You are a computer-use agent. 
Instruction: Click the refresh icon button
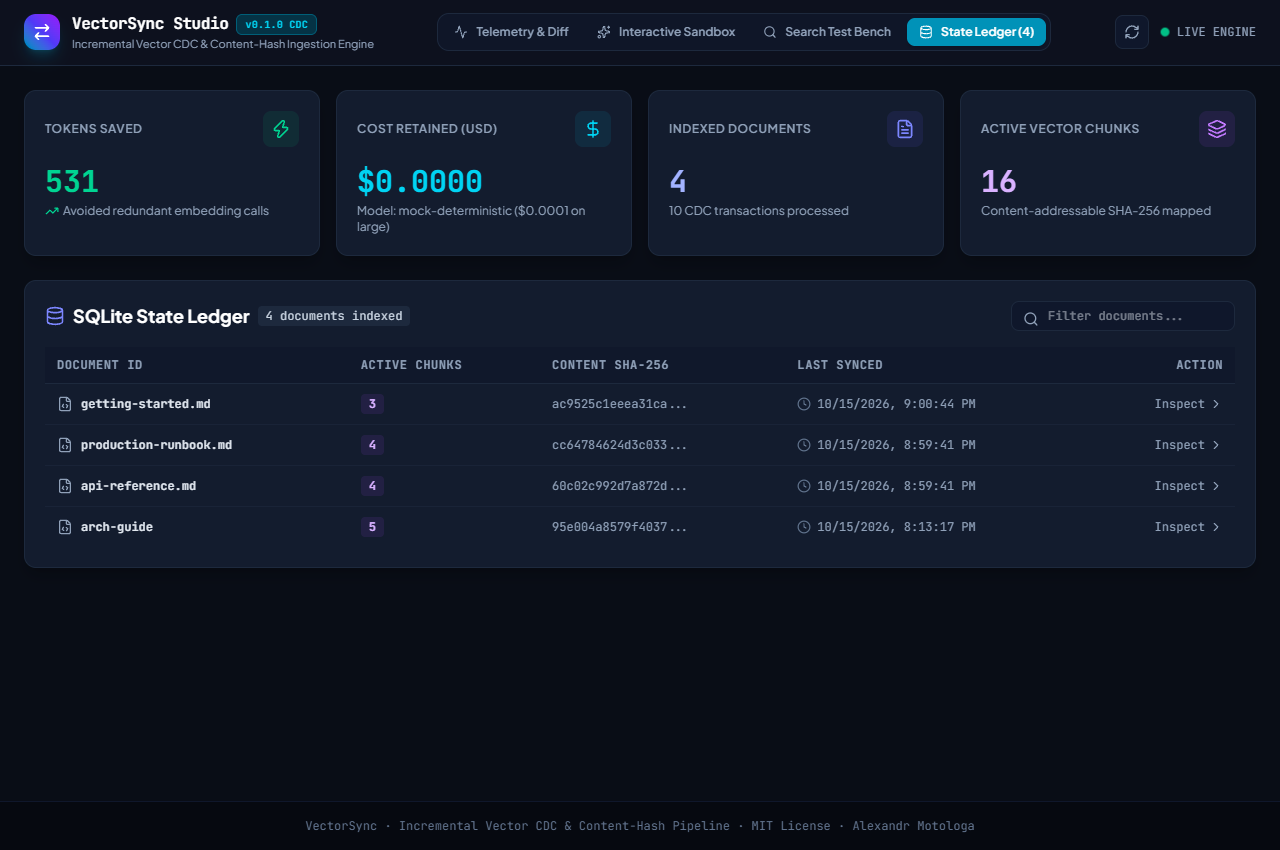(x=1132, y=32)
